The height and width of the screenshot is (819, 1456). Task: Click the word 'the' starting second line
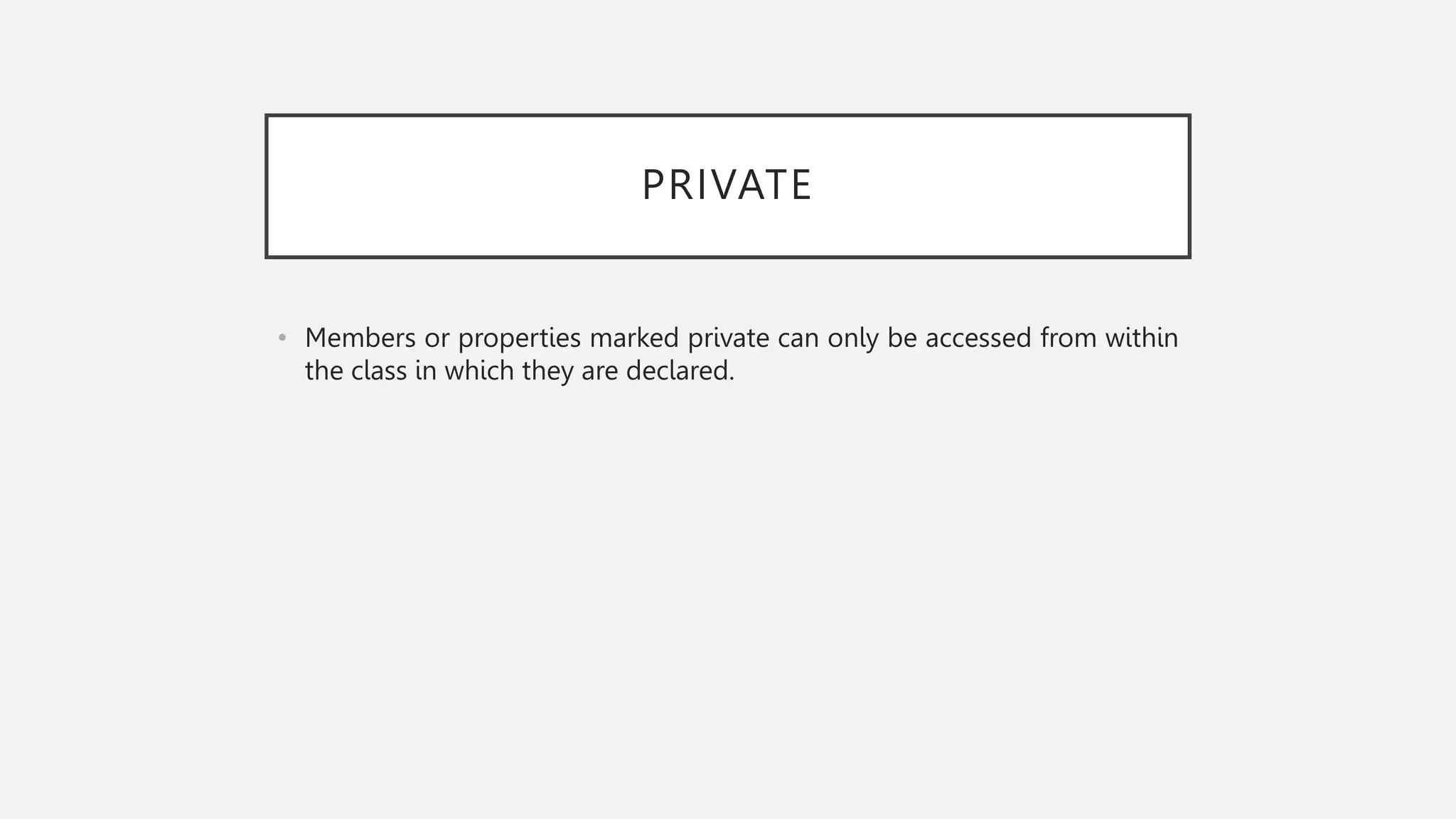pyautogui.click(x=324, y=370)
